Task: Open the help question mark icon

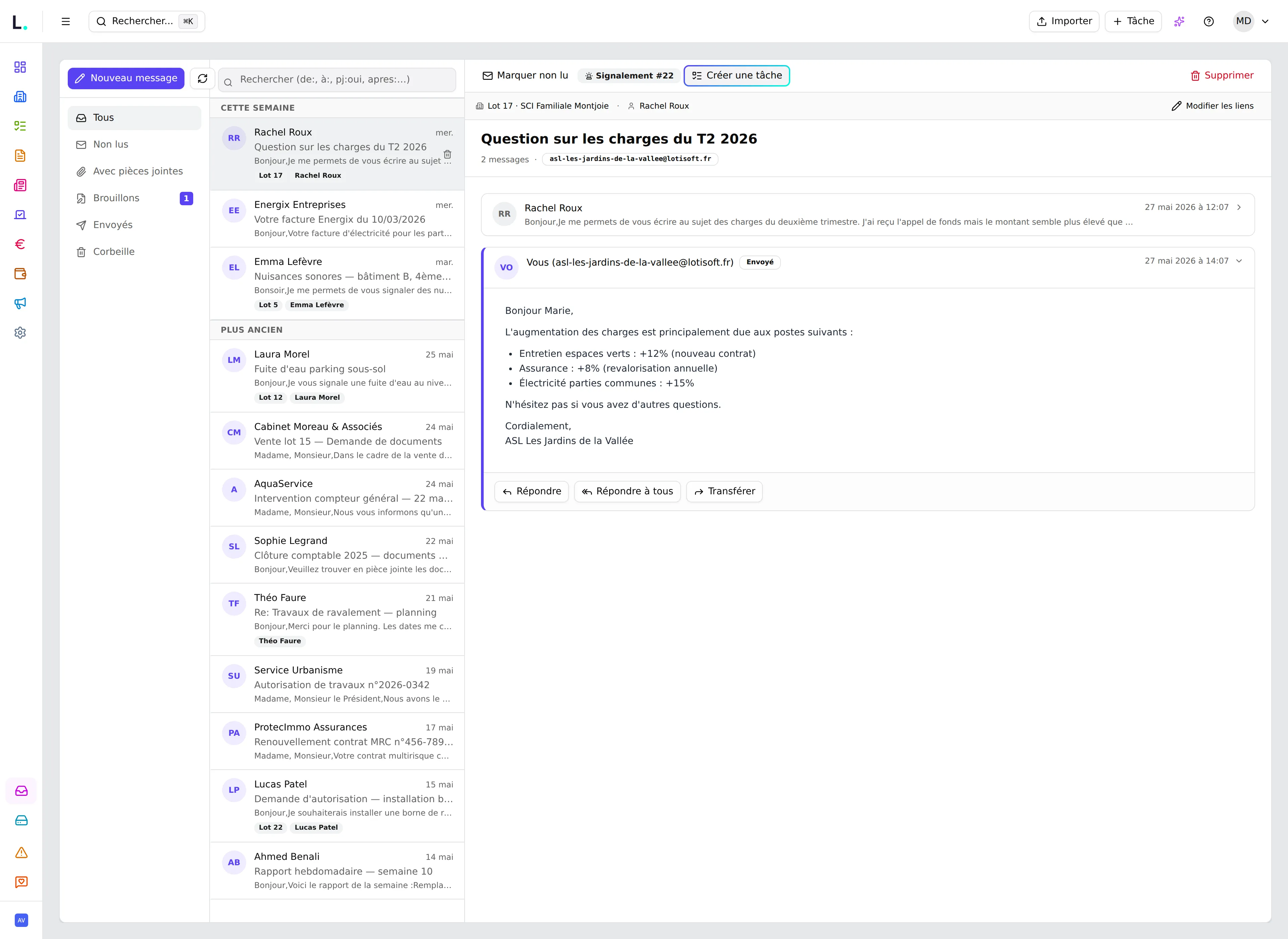Action: point(1209,21)
